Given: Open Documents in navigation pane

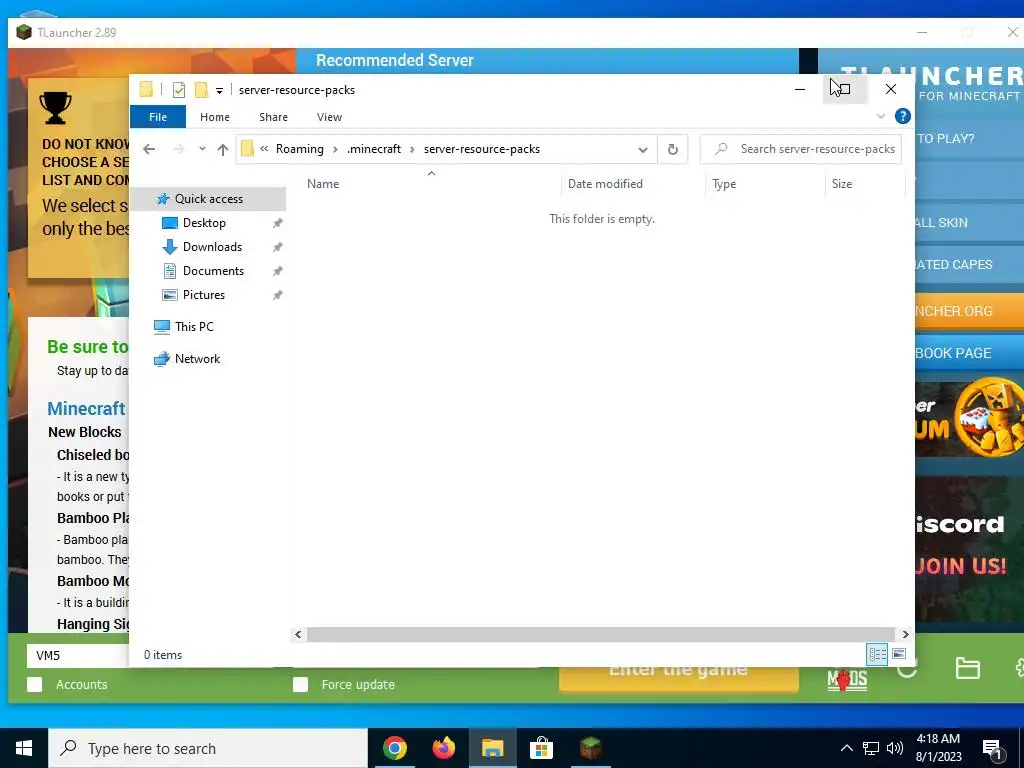Looking at the screenshot, I should pyautogui.click(x=213, y=271).
